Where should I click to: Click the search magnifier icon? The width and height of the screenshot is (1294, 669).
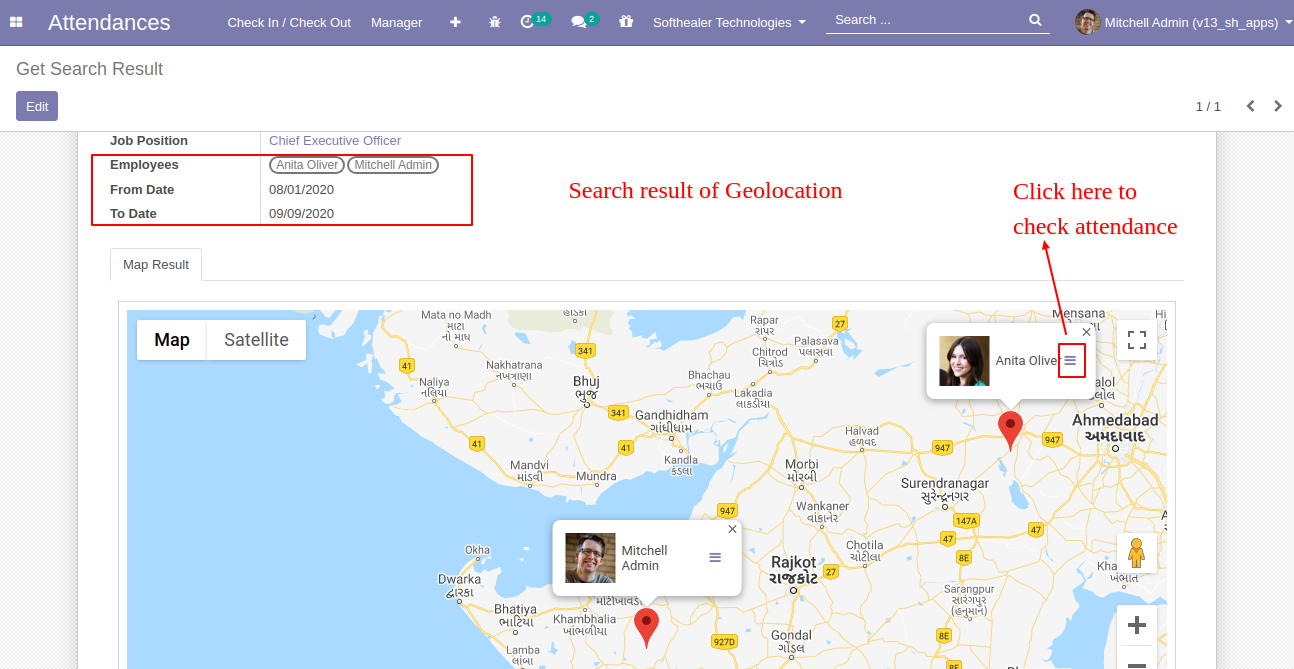1035,20
